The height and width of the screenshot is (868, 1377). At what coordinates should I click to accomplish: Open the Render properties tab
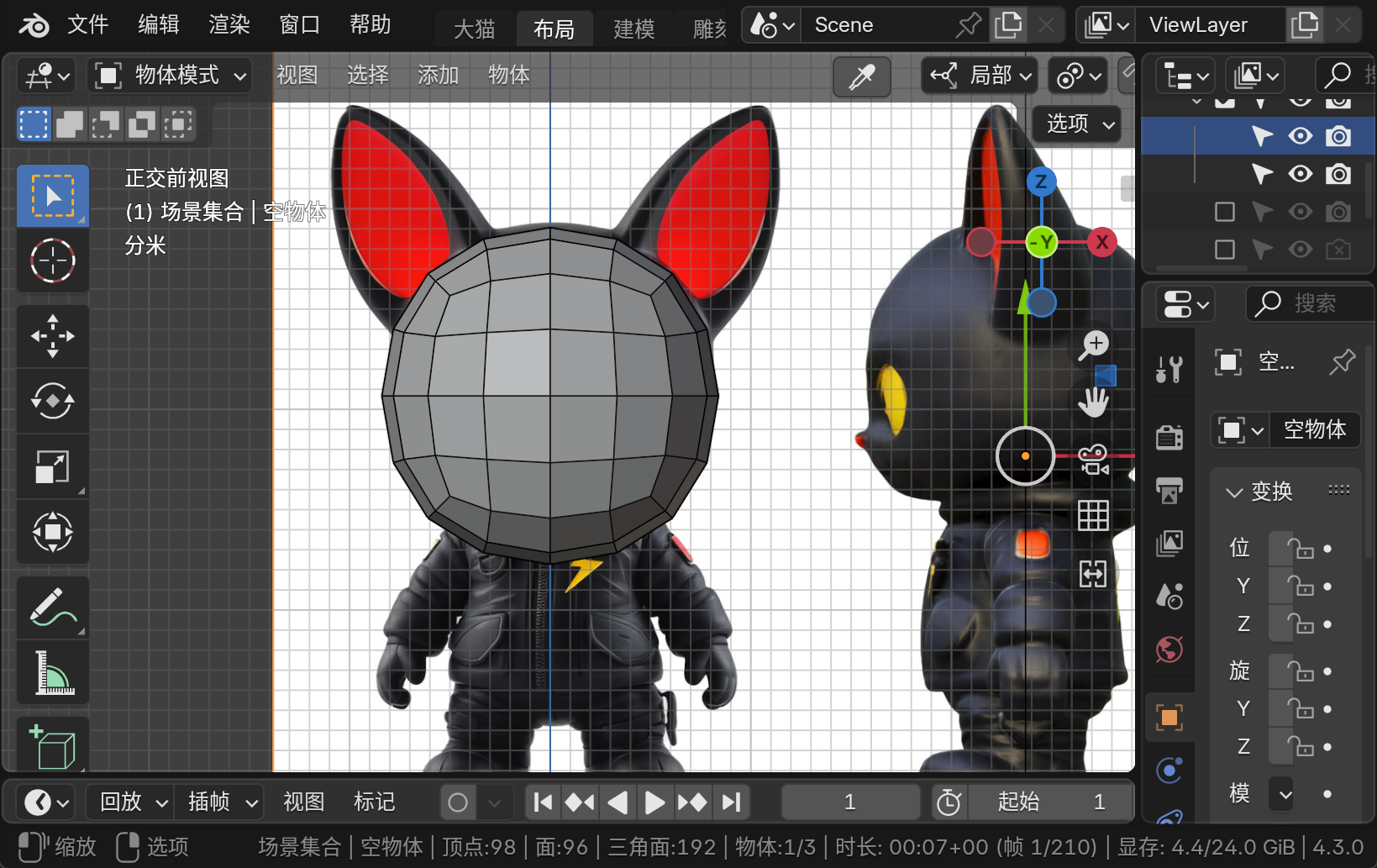click(1169, 437)
